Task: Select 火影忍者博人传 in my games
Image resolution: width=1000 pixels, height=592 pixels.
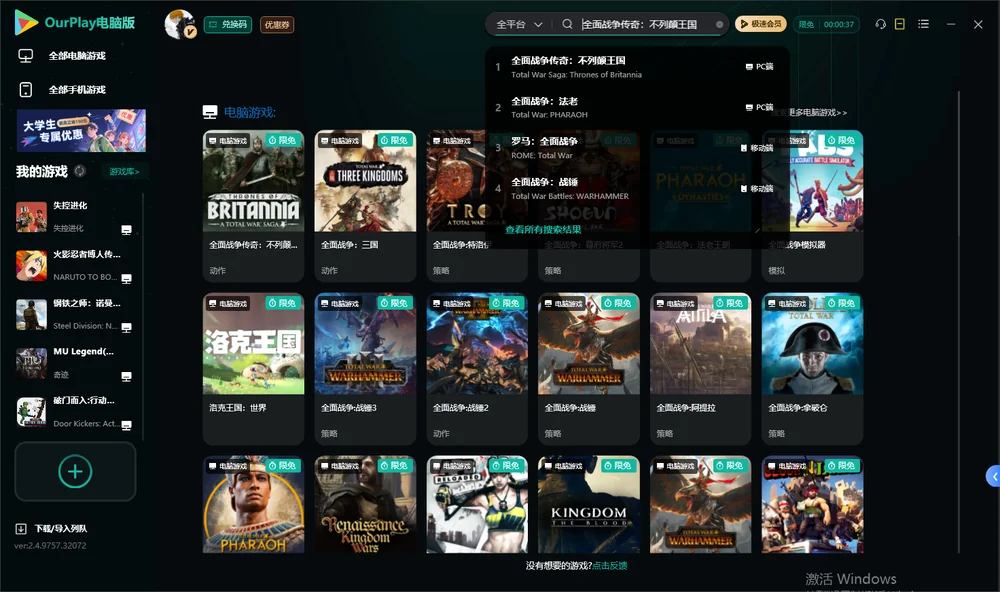Action: click(x=75, y=265)
